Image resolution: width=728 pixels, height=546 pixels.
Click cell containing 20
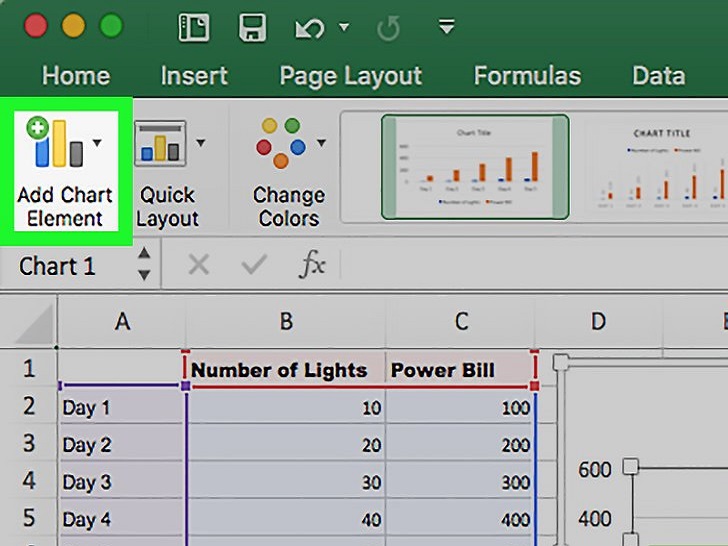point(286,444)
